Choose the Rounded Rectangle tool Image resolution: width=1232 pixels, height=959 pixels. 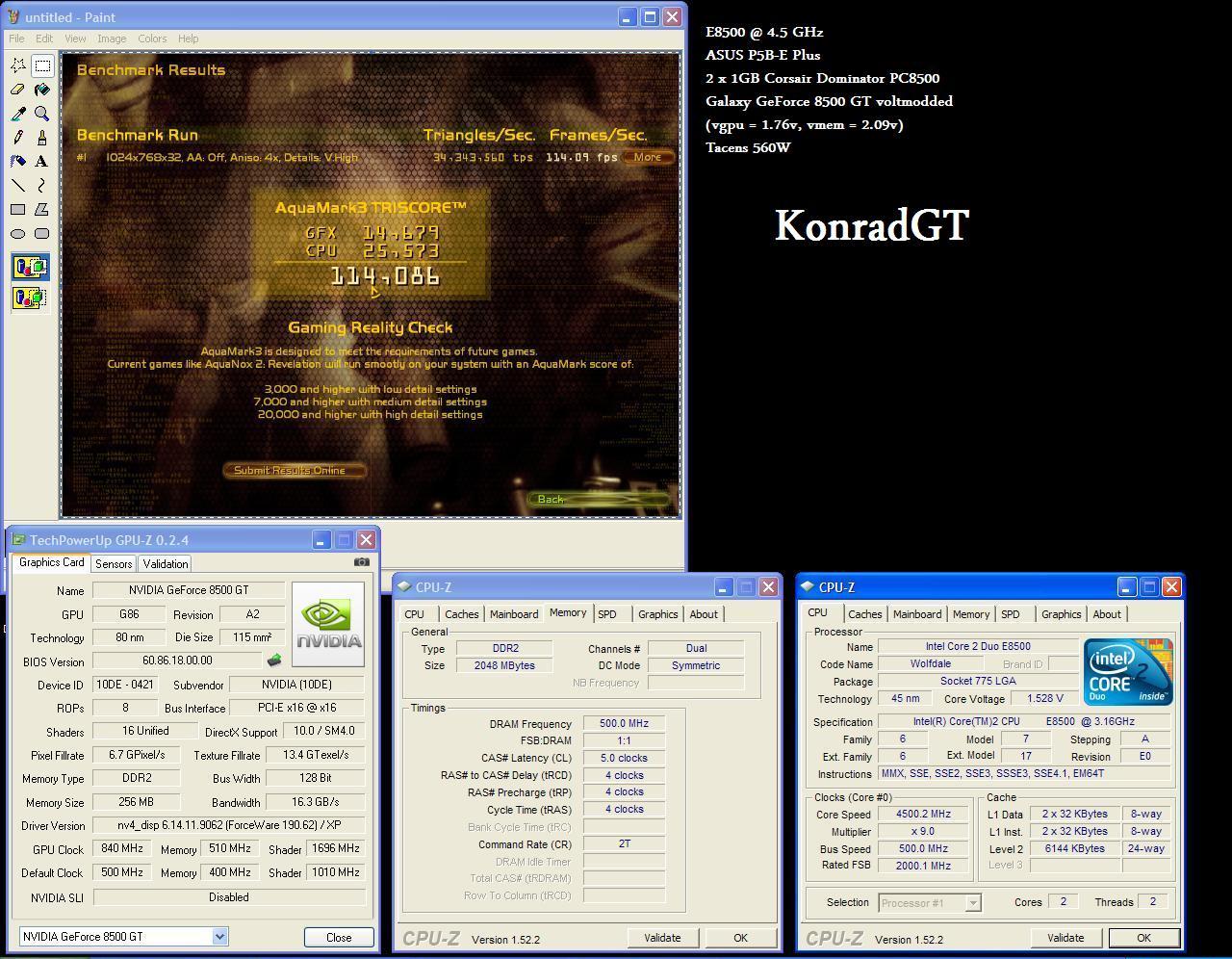[x=42, y=234]
